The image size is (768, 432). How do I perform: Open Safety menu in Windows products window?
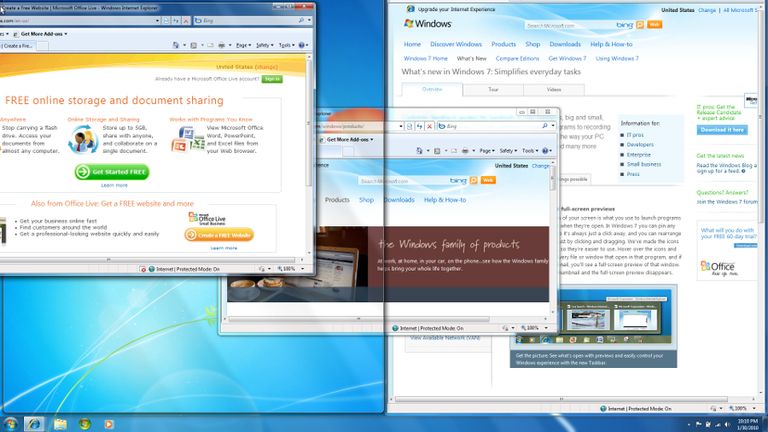508,151
